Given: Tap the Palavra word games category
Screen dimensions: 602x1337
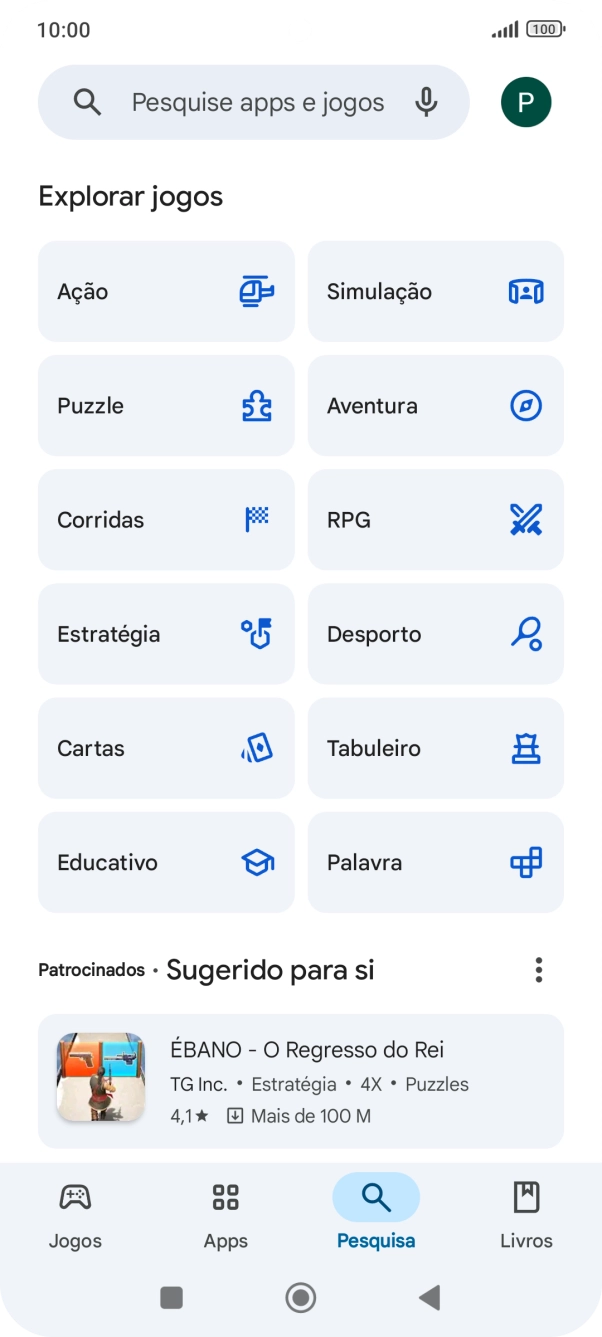Looking at the screenshot, I should (x=526, y=862).
